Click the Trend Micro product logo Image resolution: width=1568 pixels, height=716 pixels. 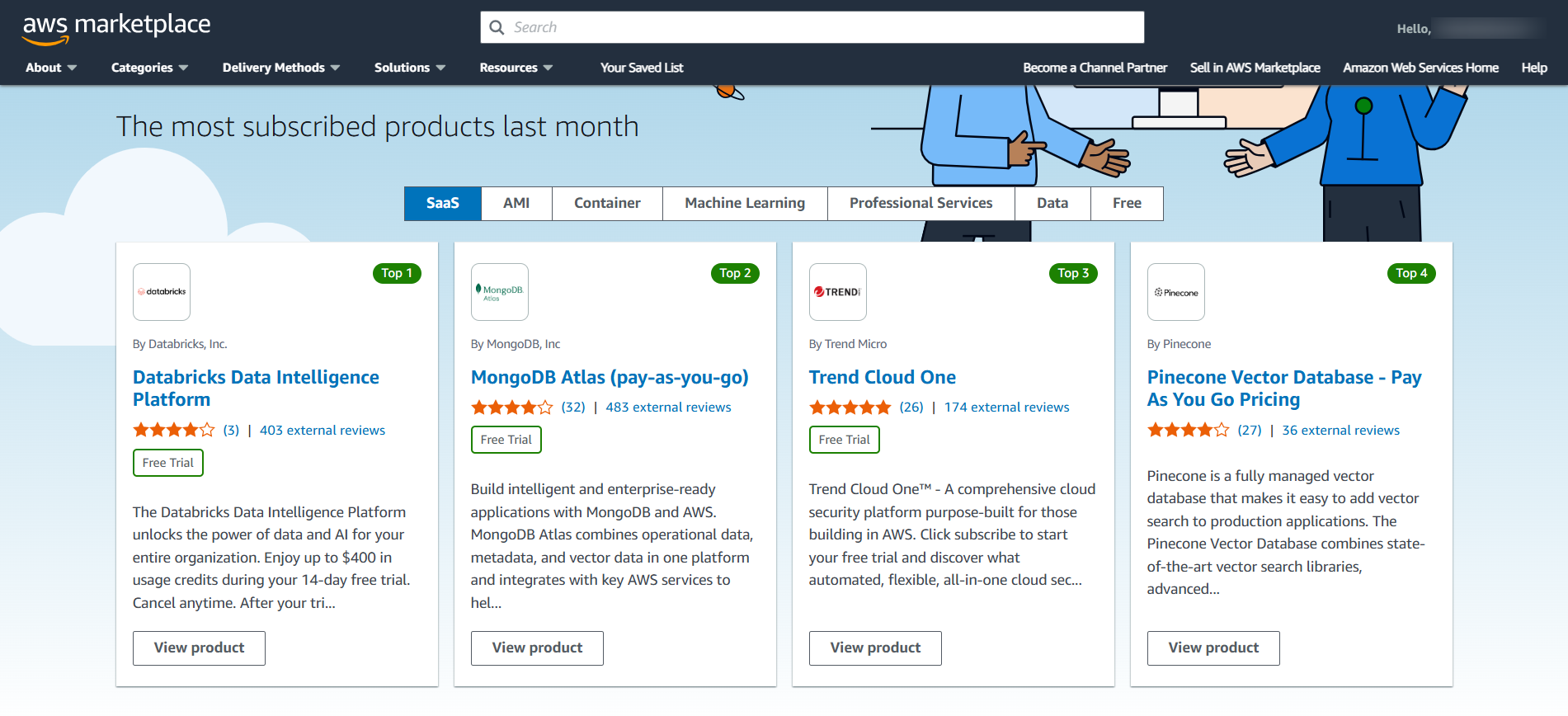coord(838,292)
